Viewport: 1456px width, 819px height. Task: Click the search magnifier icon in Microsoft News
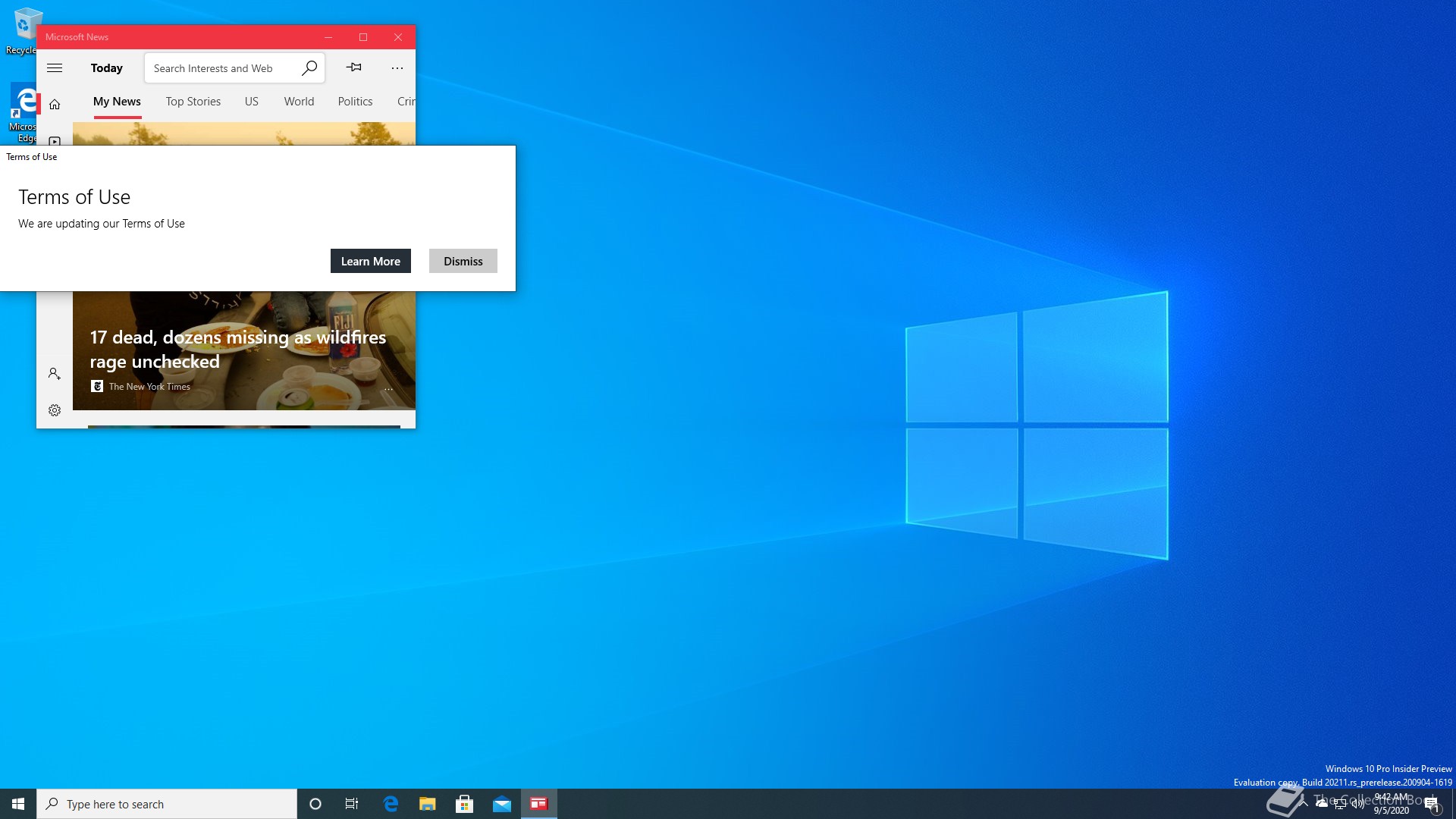click(309, 68)
